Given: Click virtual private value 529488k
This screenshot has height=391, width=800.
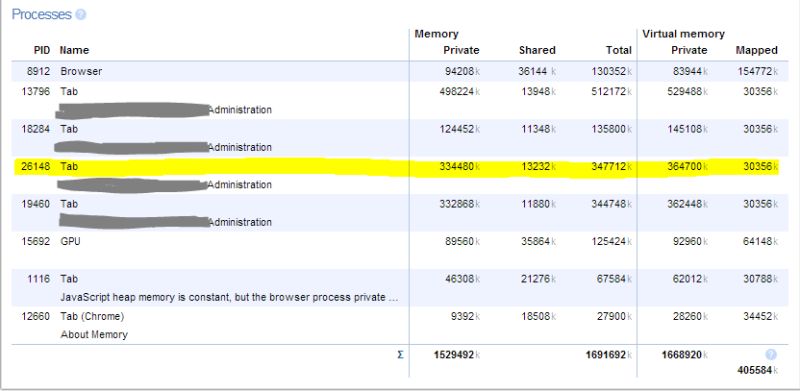Looking at the screenshot, I should (x=688, y=91).
